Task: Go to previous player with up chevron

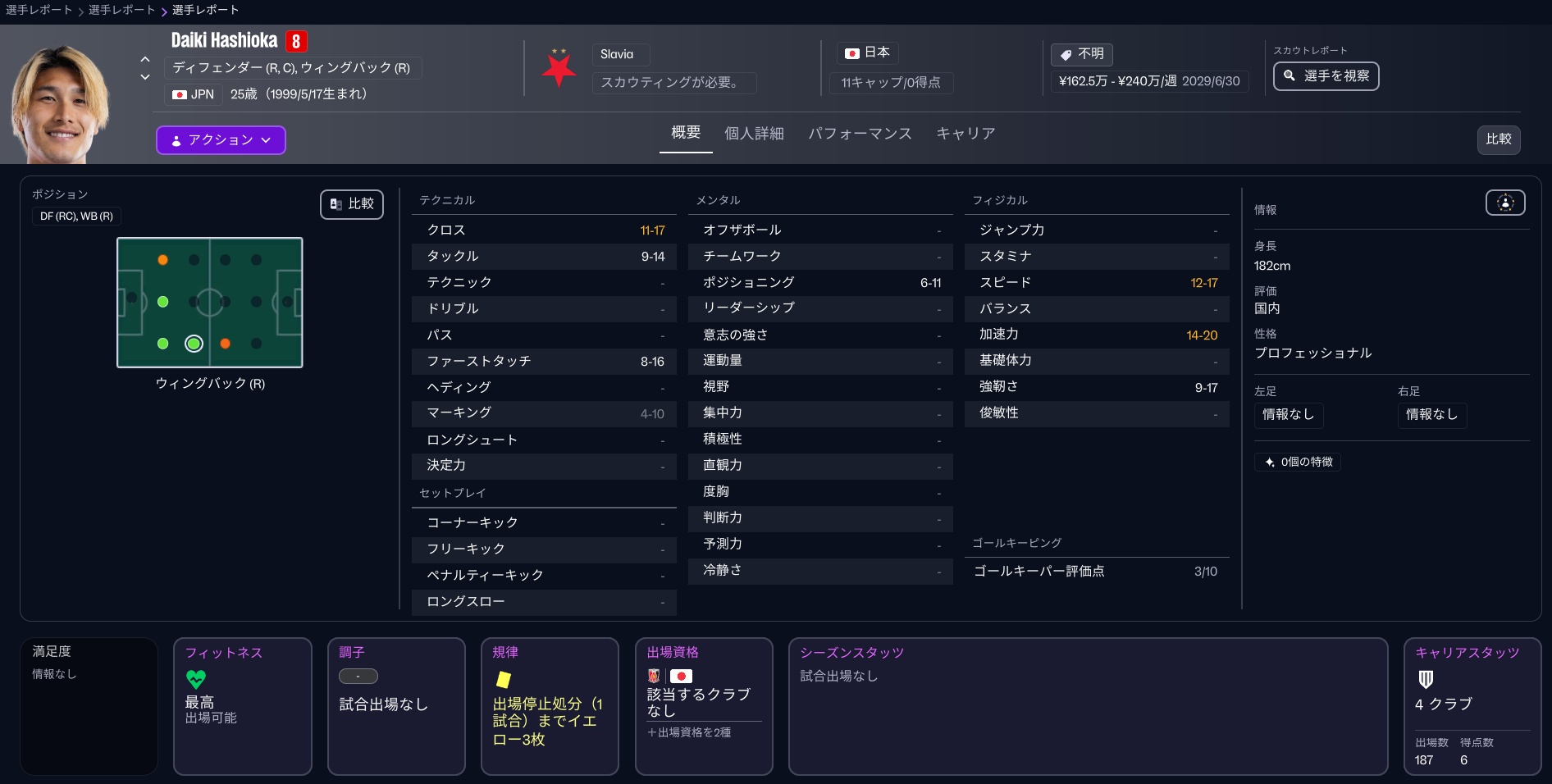Action: [145, 59]
